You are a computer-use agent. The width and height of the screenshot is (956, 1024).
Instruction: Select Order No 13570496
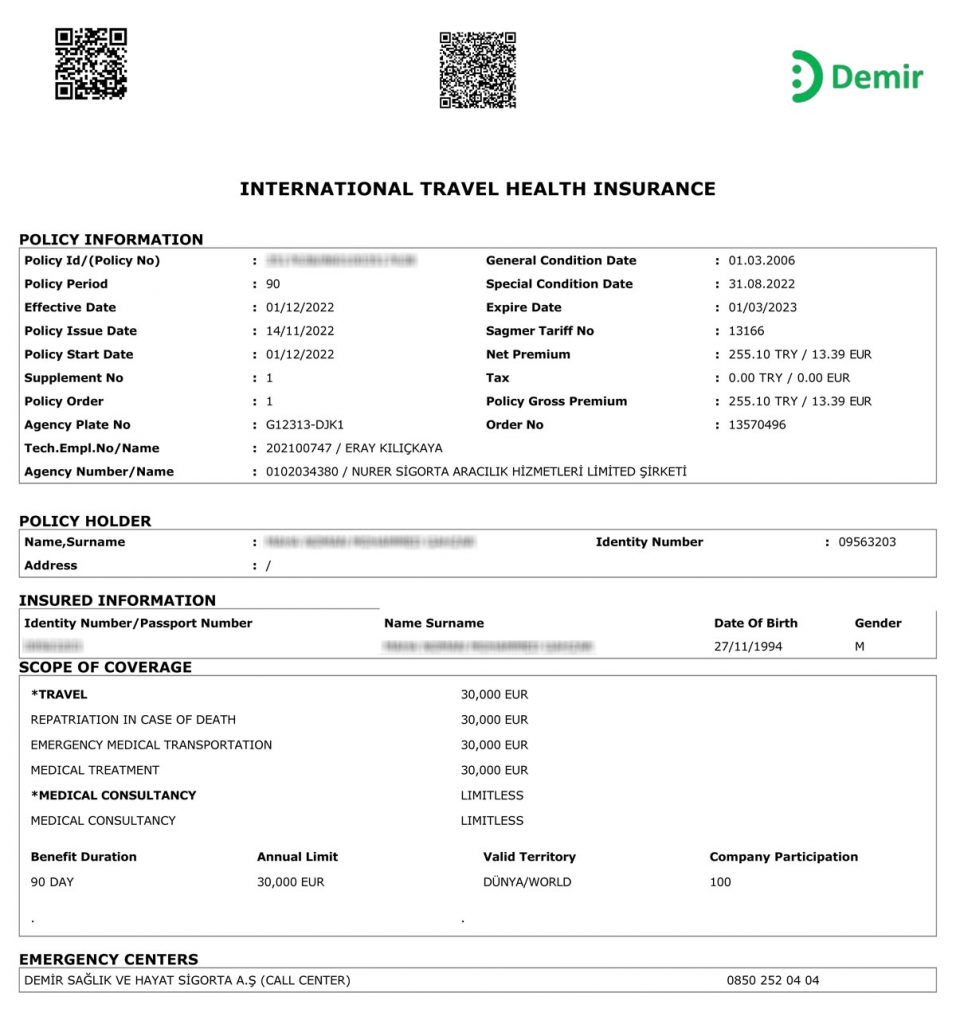pos(757,425)
